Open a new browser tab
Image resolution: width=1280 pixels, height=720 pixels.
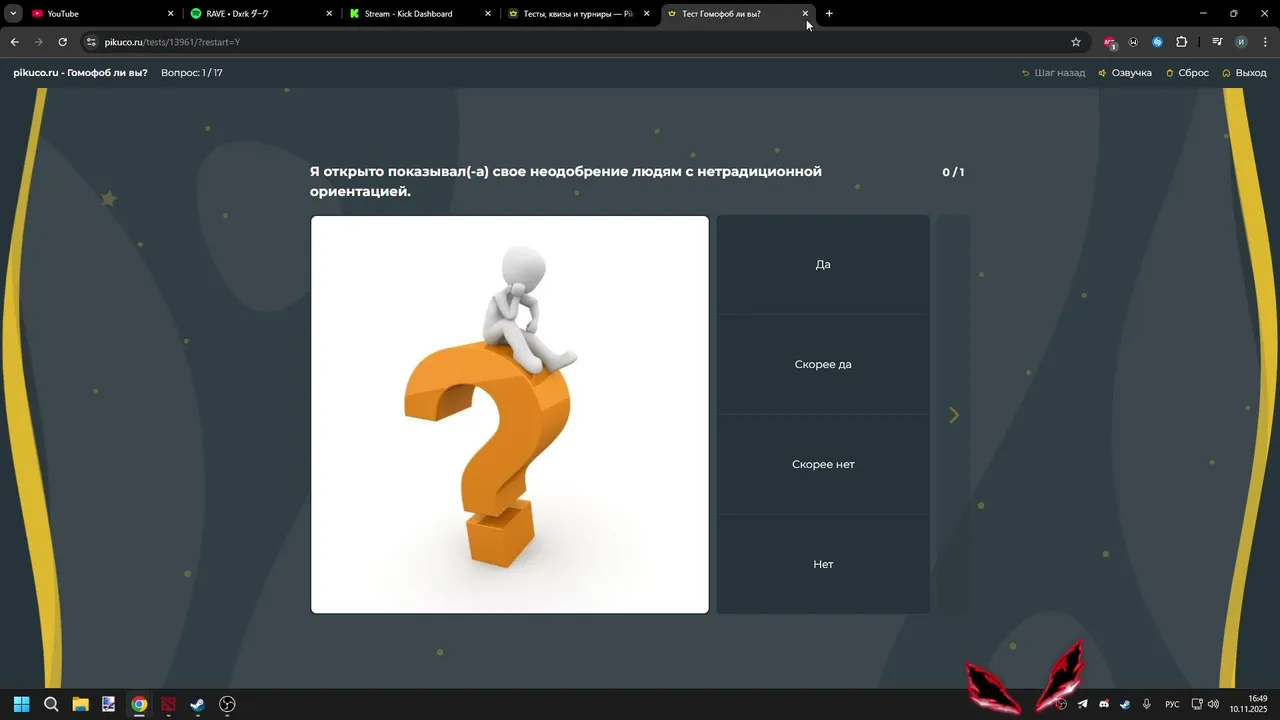click(829, 14)
